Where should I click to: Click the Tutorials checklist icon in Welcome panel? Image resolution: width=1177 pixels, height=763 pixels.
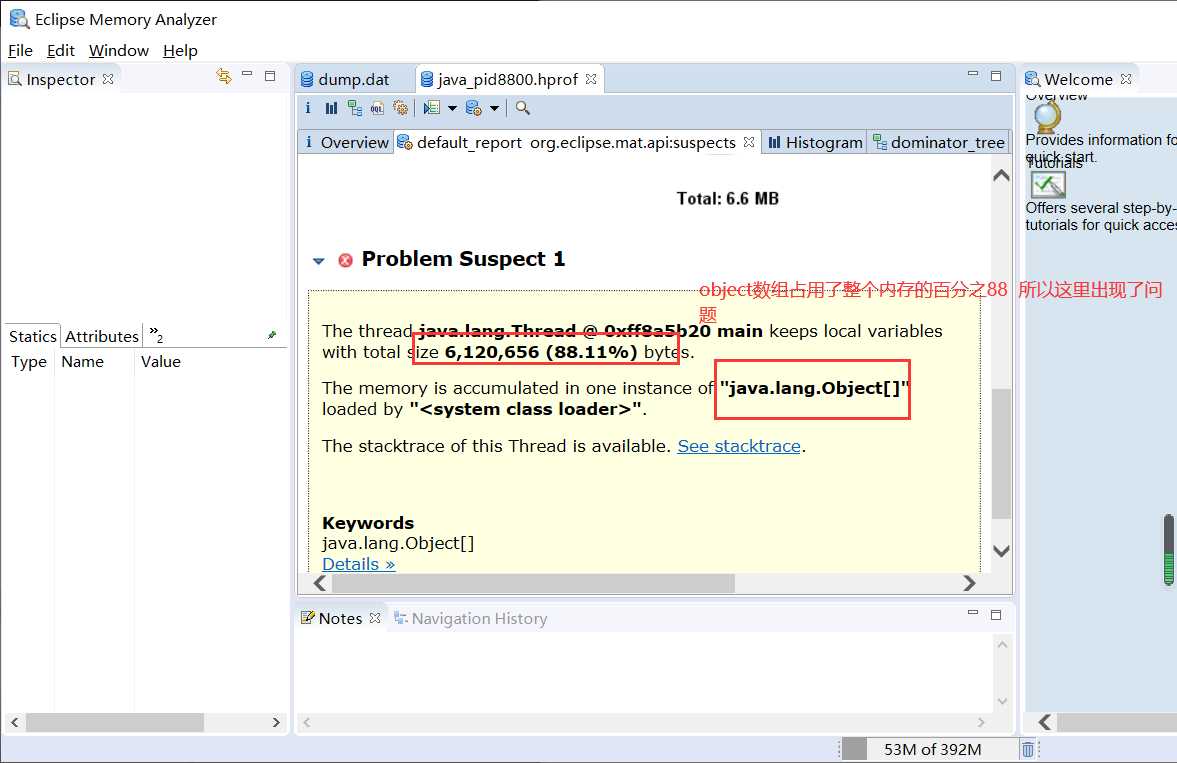[1048, 184]
